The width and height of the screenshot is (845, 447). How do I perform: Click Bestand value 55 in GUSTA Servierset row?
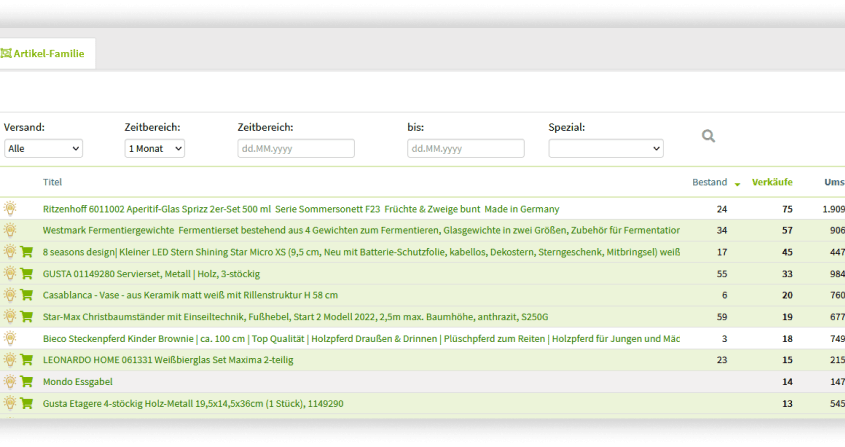(722, 274)
